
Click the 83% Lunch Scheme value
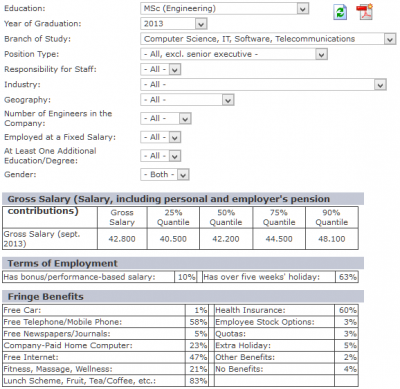[198, 381]
